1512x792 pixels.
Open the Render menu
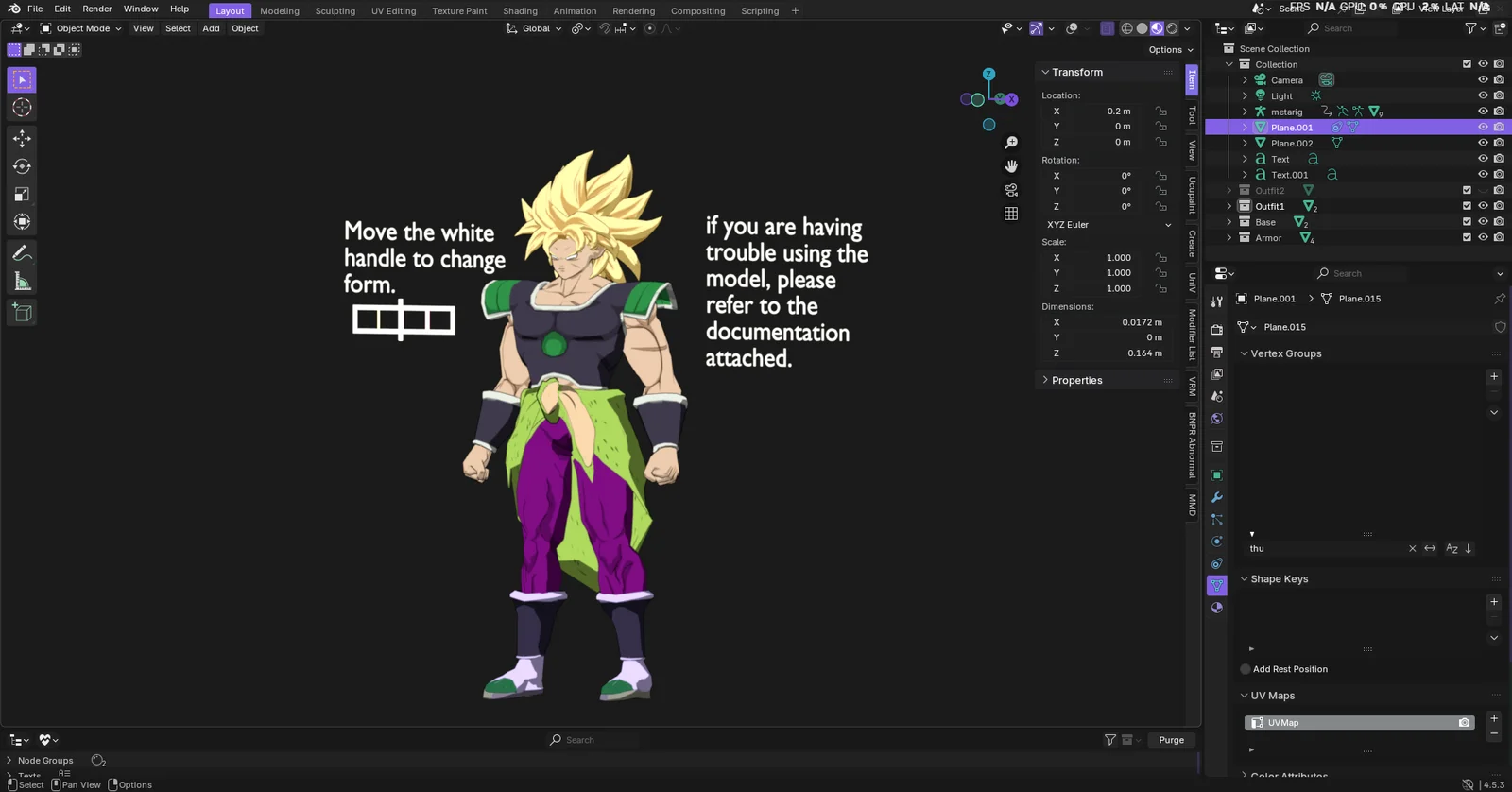(97, 9)
